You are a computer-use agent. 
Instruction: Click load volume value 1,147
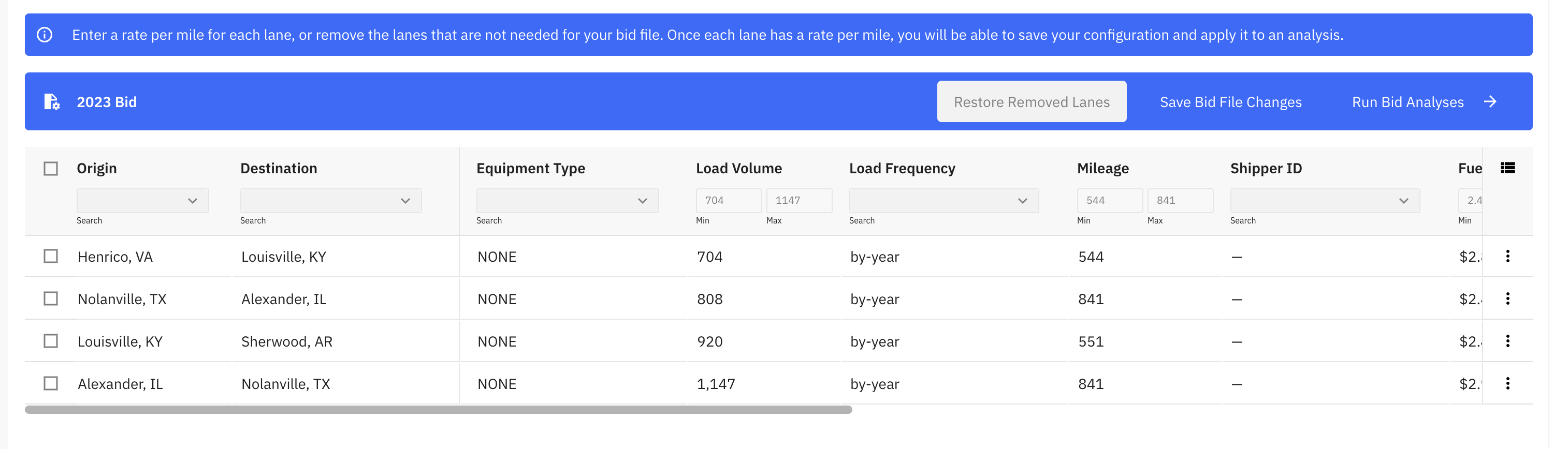(x=716, y=384)
